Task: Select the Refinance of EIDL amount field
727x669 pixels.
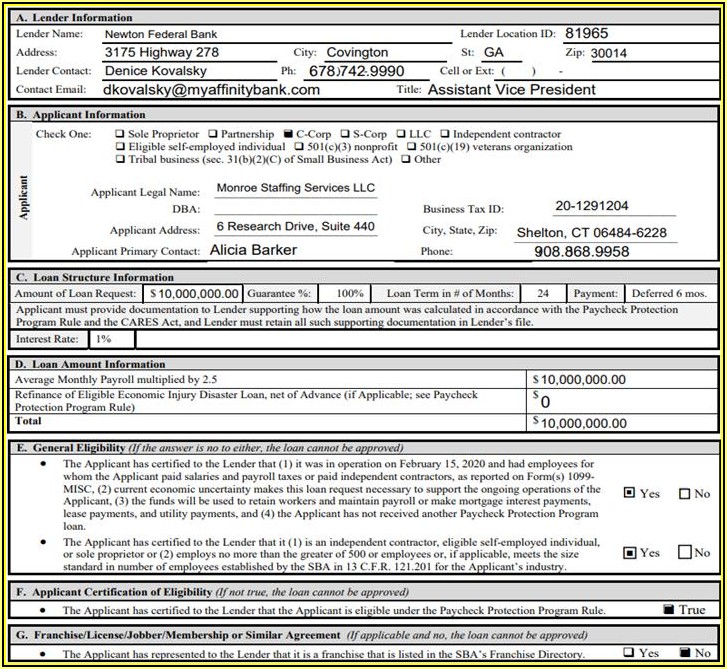Action: click(620, 401)
